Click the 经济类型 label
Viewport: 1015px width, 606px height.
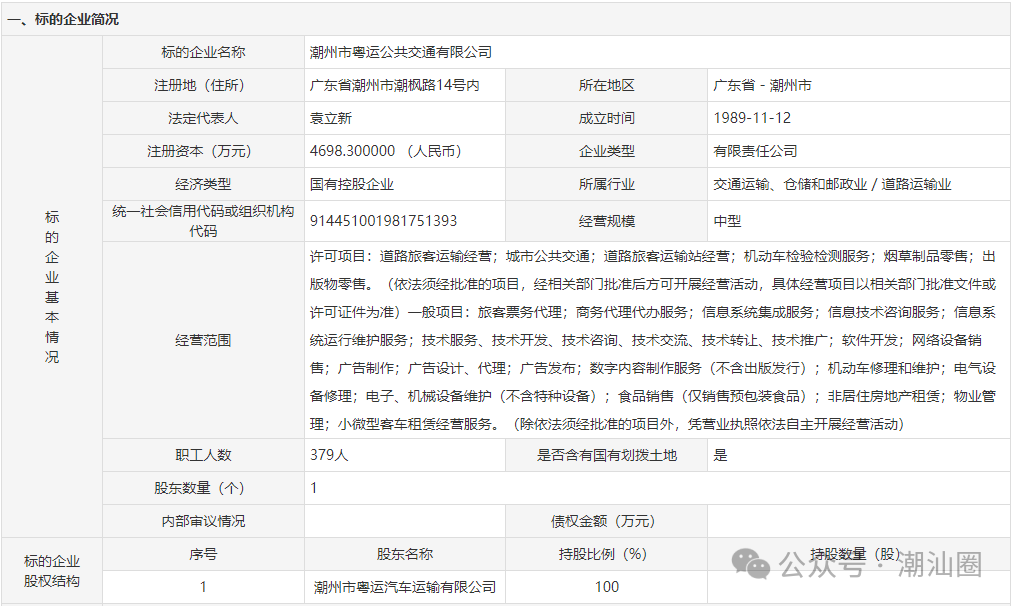203,185
